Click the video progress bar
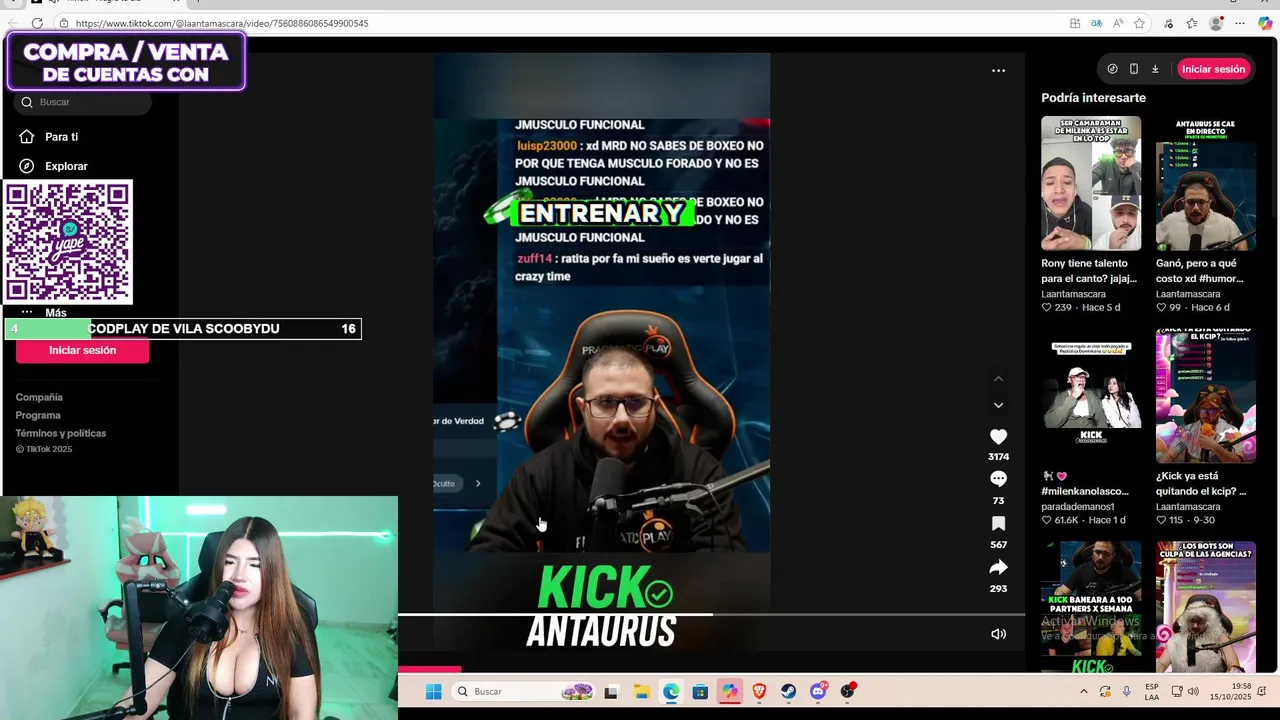The image size is (1280, 720). tap(711, 615)
